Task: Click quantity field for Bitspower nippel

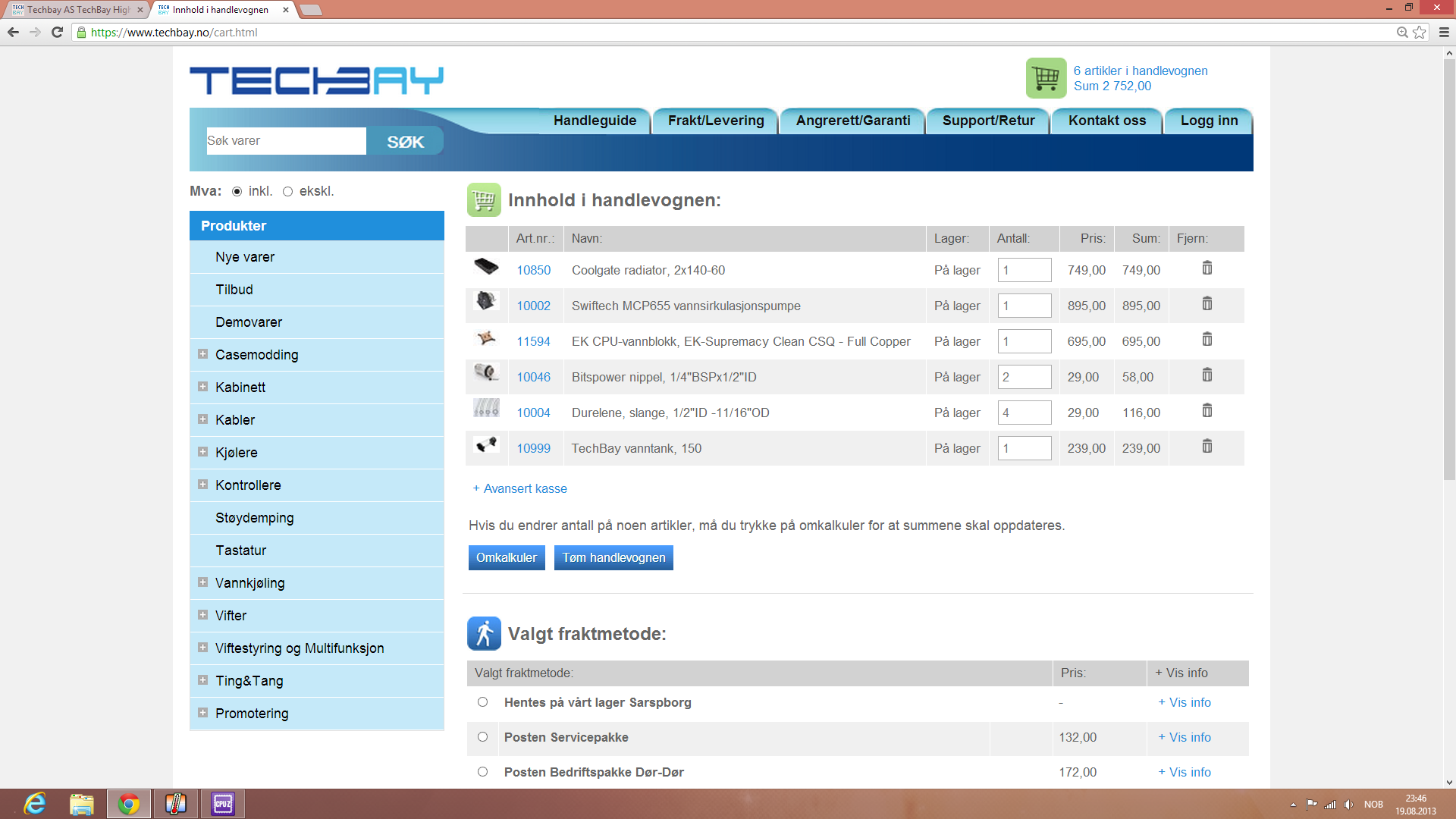Action: click(1025, 377)
